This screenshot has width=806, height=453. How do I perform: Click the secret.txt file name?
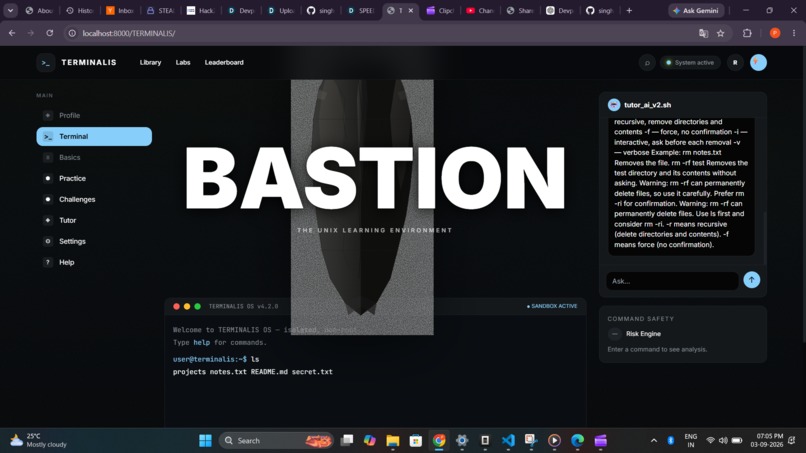(x=312, y=372)
